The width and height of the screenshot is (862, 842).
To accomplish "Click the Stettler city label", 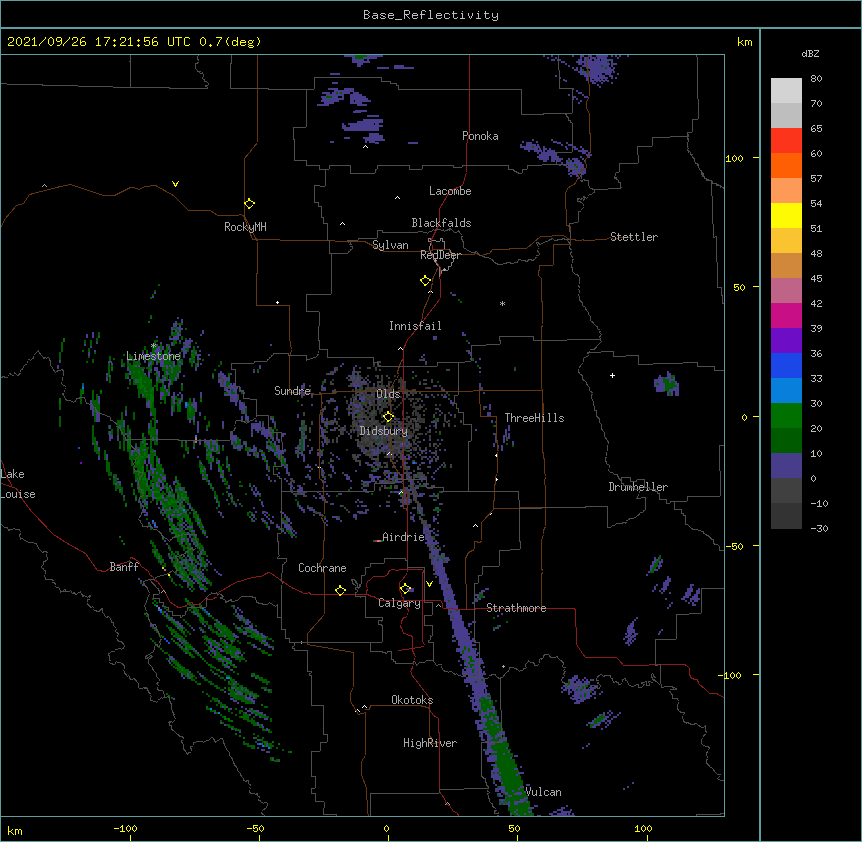I will [x=634, y=237].
